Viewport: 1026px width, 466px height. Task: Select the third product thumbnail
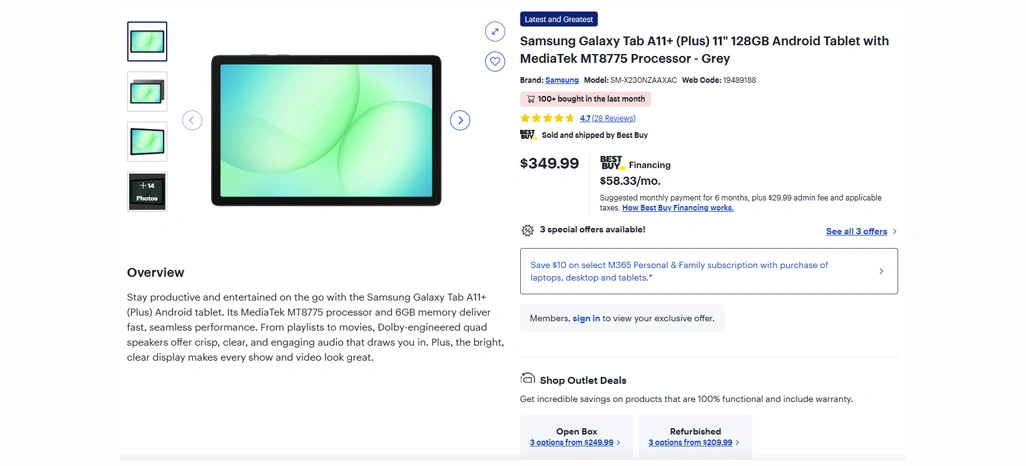click(147, 142)
